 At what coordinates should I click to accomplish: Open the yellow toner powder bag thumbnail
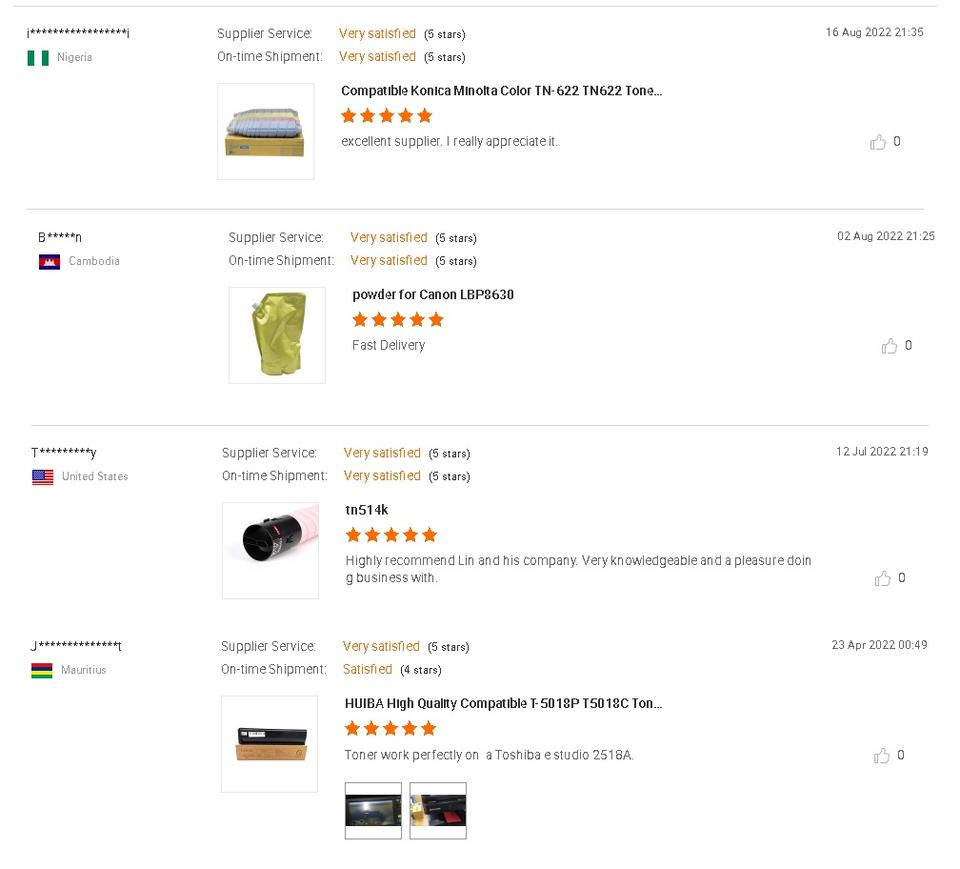point(277,335)
